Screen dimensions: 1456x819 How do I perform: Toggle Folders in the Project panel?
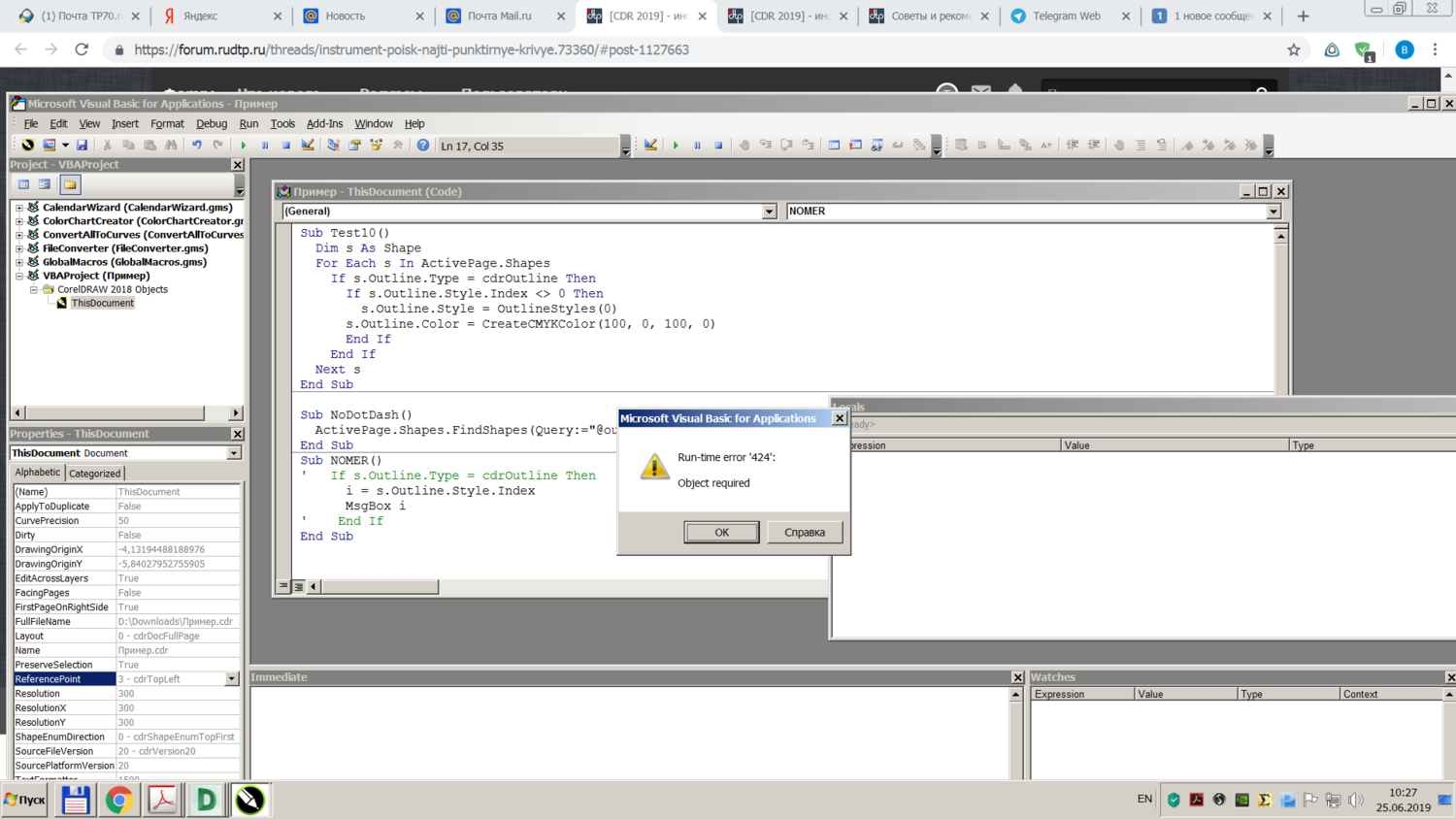[x=70, y=184]
